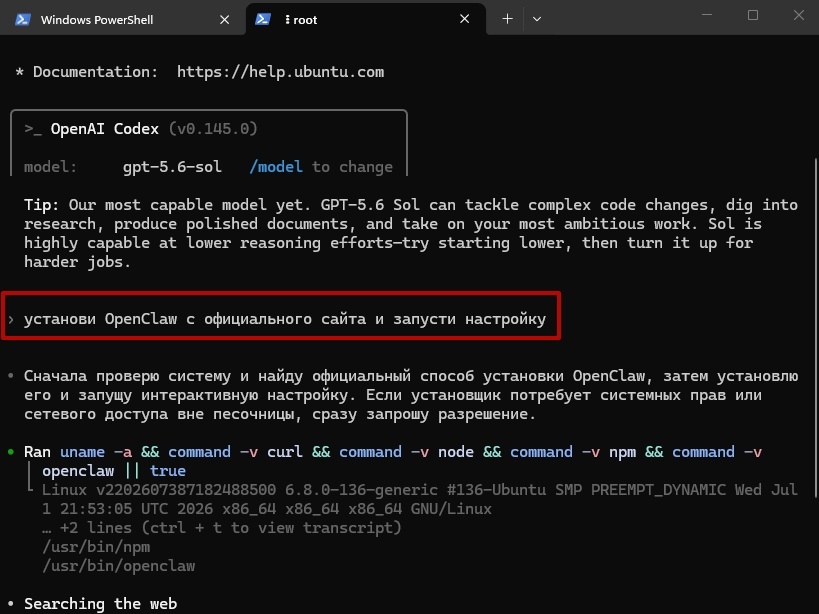Click the +2 lines transcript hint
This screenshot has height=614, width=819.
[x=222, y=528]
